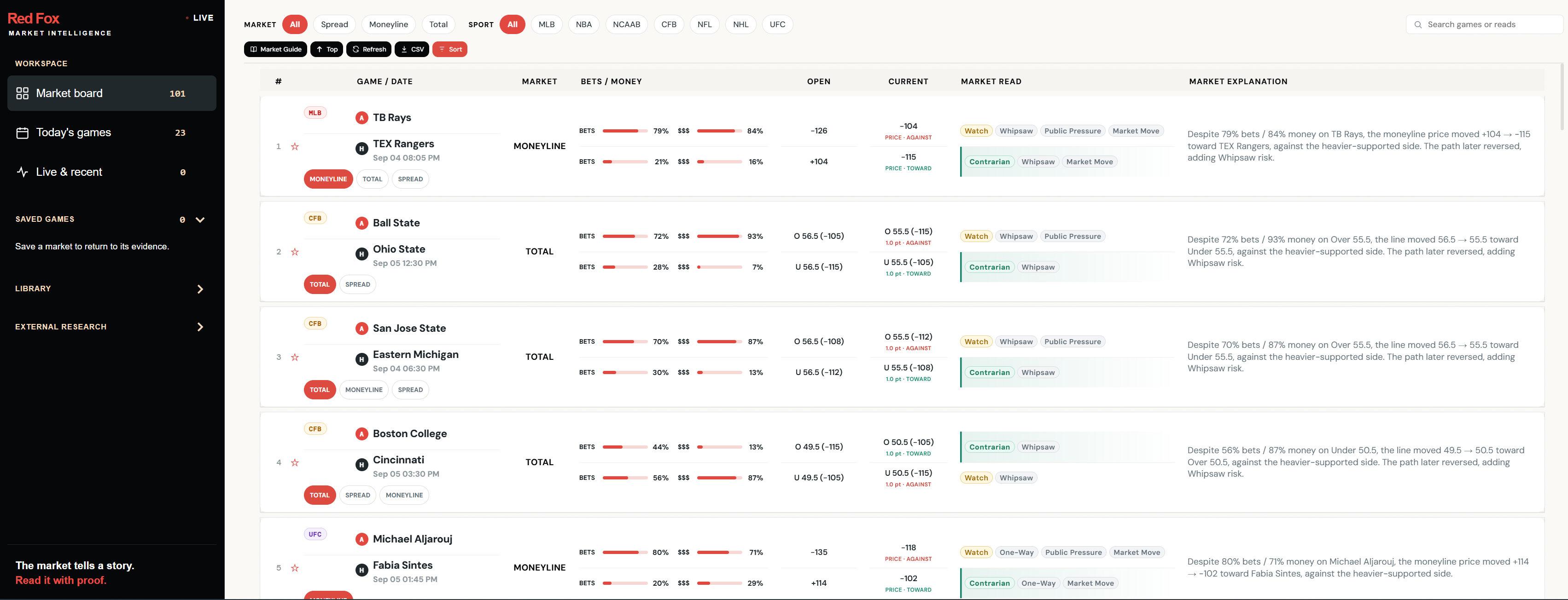Open the Sort options
This screenshot has width=1568, height=600.
[450, 49]
